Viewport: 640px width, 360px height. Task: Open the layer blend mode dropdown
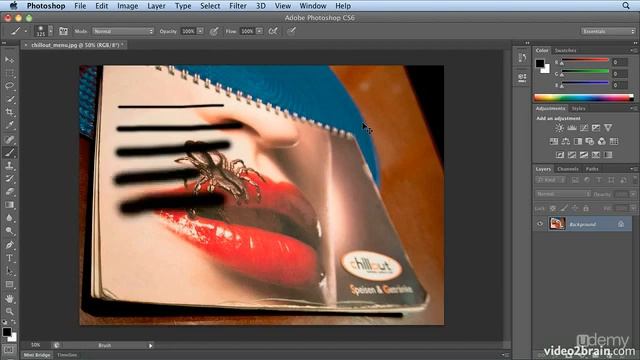pyautogui.click(x=563, y=194)
